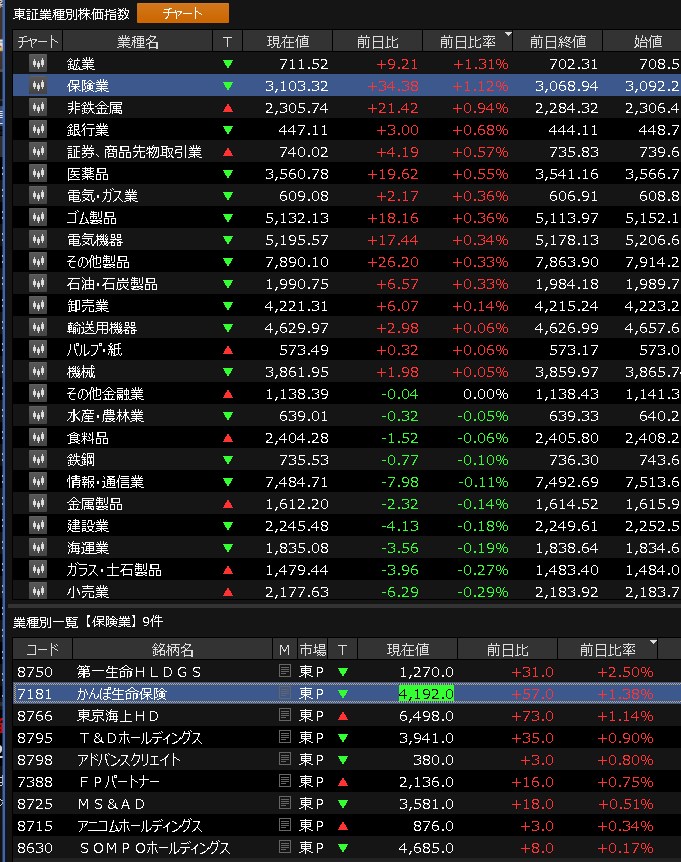Image resolution: width=681 pixels, height=862 pixels.
Task: Open chart icon for 建設業 row
Action: tap(38, 526)
